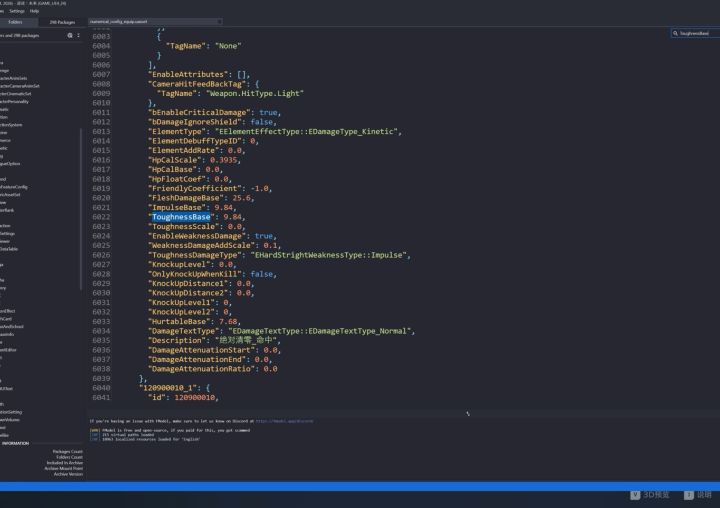
Task: Click the 说明 button label
Action: 704,495
